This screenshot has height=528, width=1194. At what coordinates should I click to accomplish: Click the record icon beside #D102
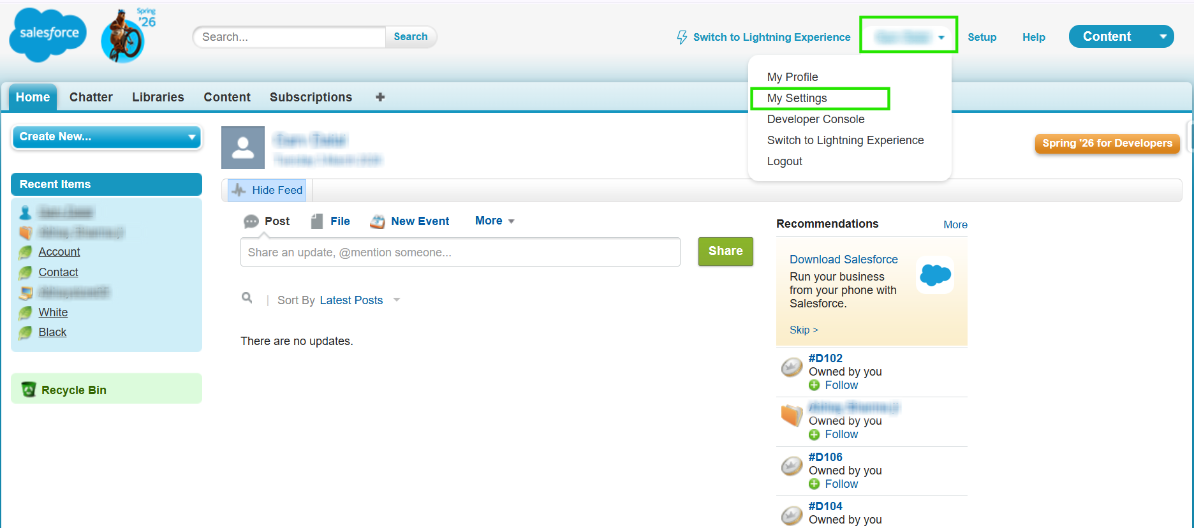[x=793, y=368]
